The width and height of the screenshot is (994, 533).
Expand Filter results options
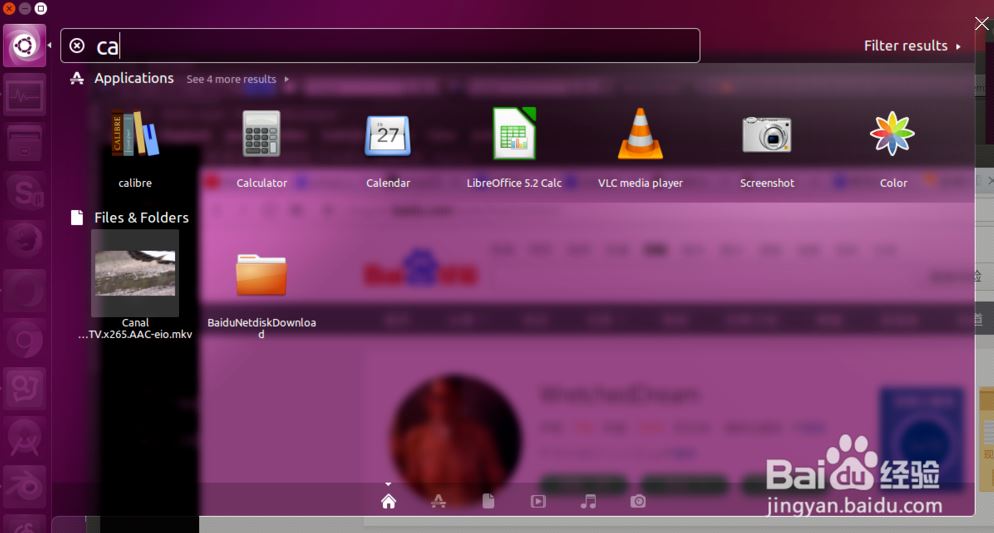tap(912, 46)
